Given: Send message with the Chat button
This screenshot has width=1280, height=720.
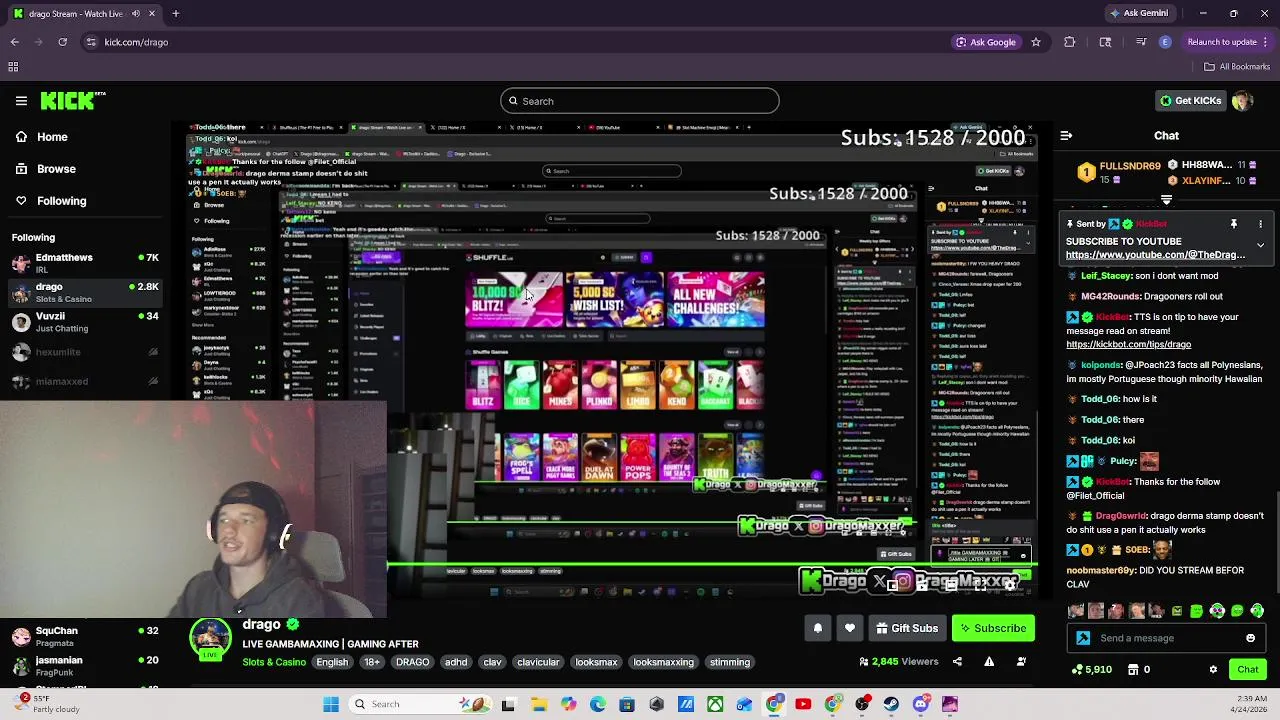Looking at the screenshot, I should coord(1248,670).
